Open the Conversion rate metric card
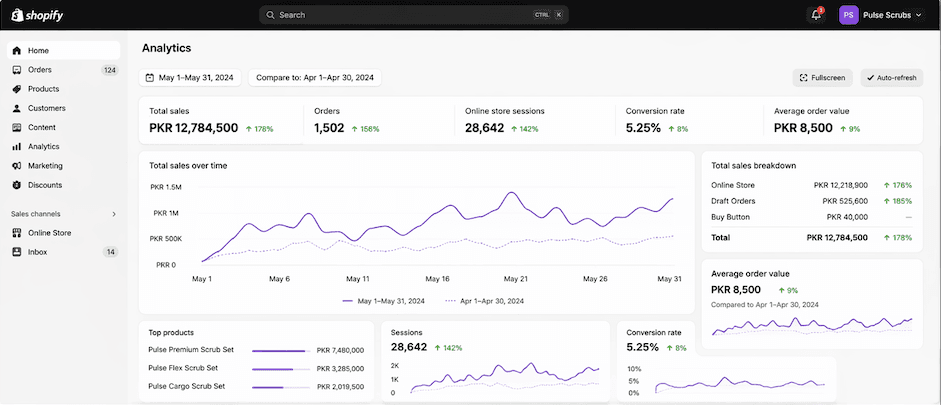The image size is (941, 405). pos(690,120)
